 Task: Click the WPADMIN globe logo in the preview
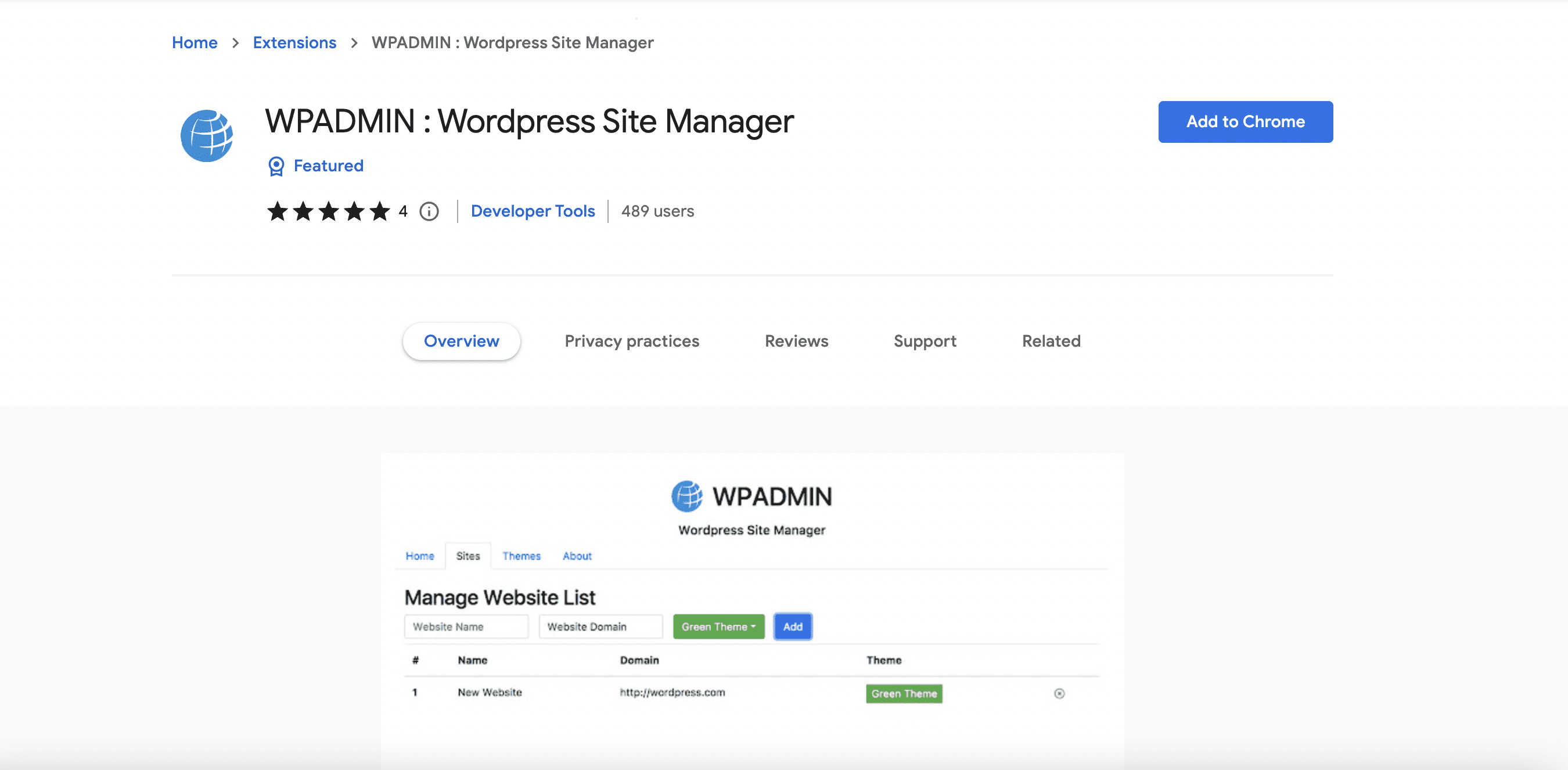tap(686, 496)
